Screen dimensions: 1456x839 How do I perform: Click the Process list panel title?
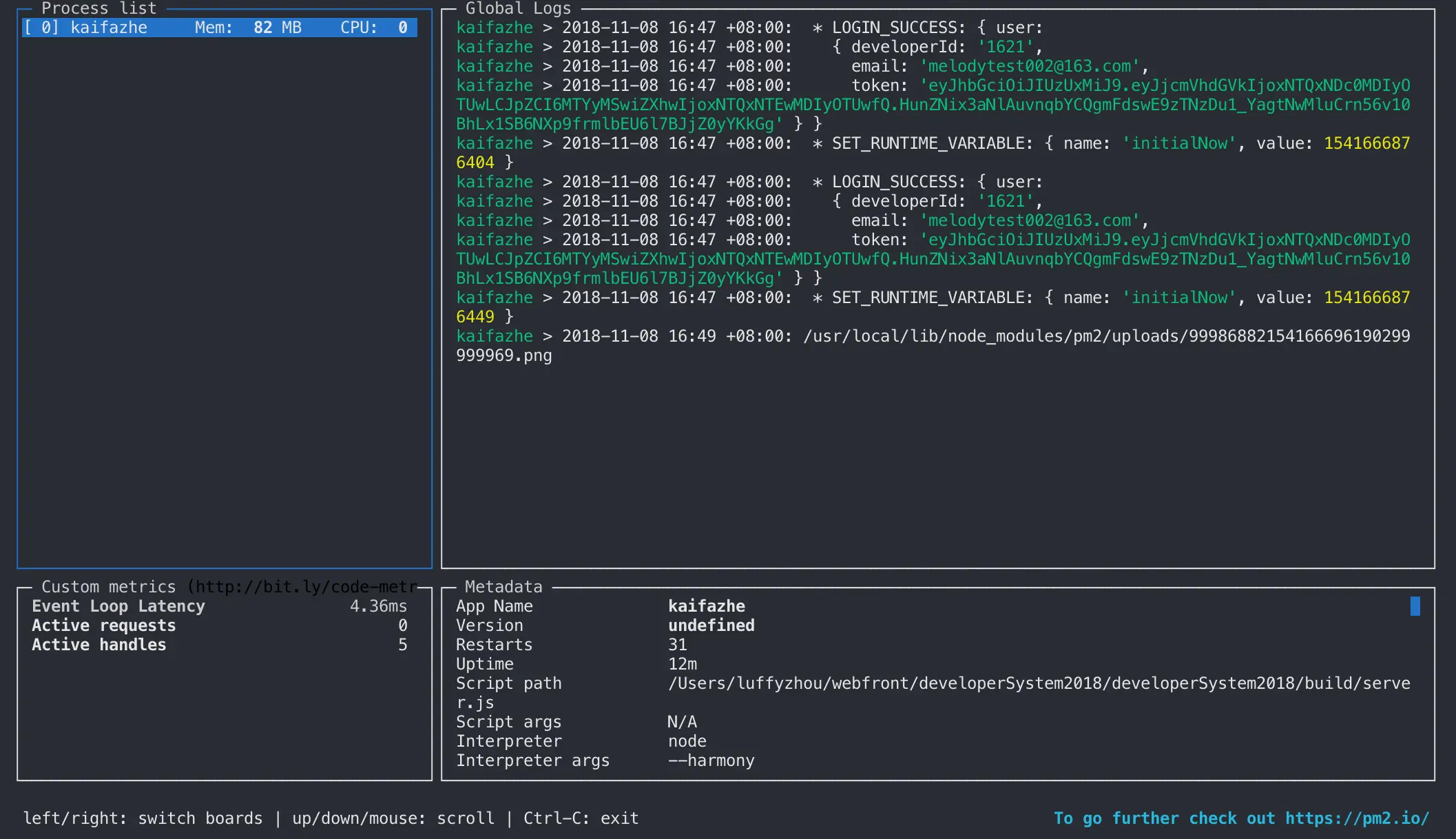point(99,8)
